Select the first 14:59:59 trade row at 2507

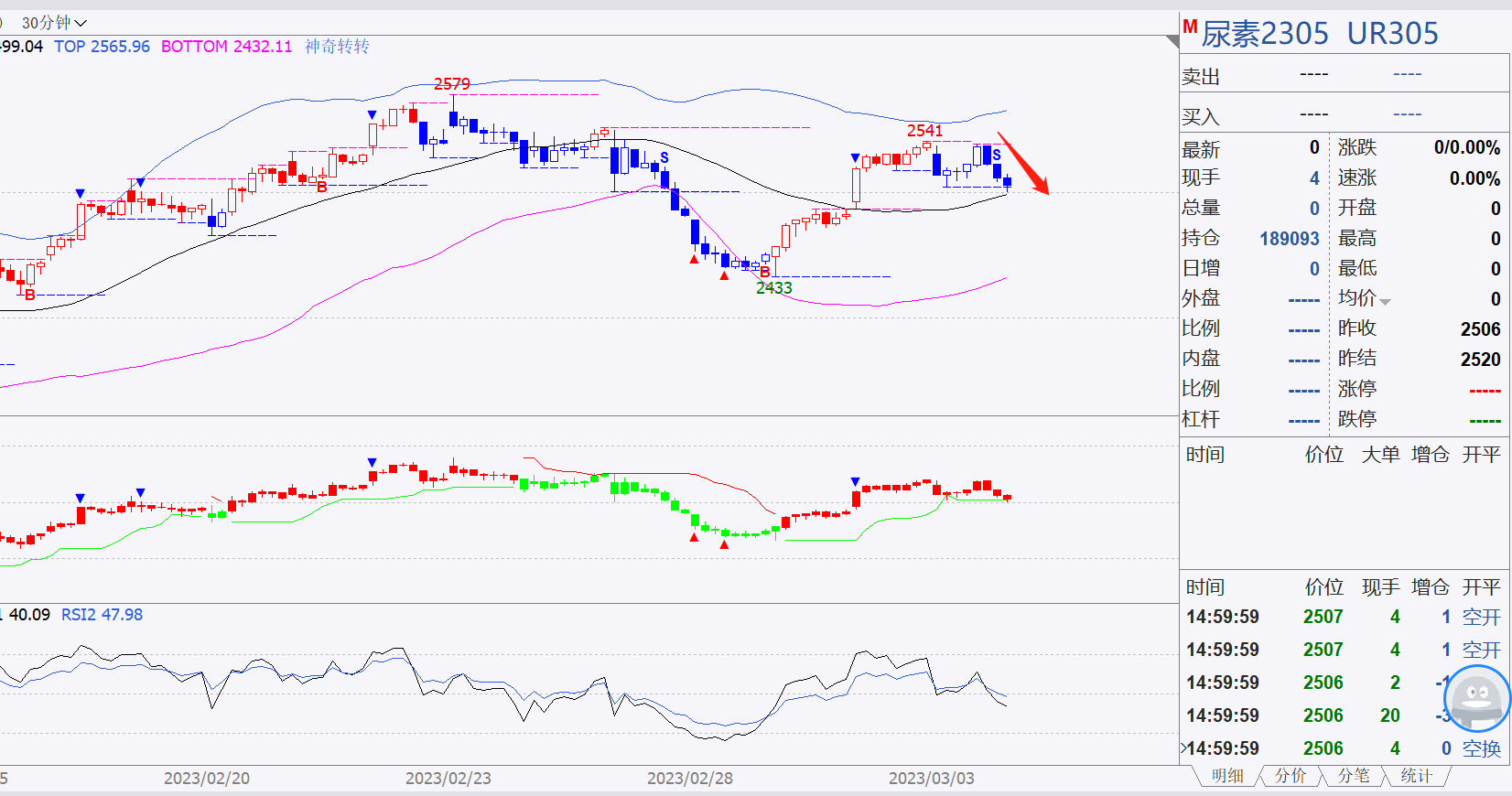click(x=1344, y=618)
